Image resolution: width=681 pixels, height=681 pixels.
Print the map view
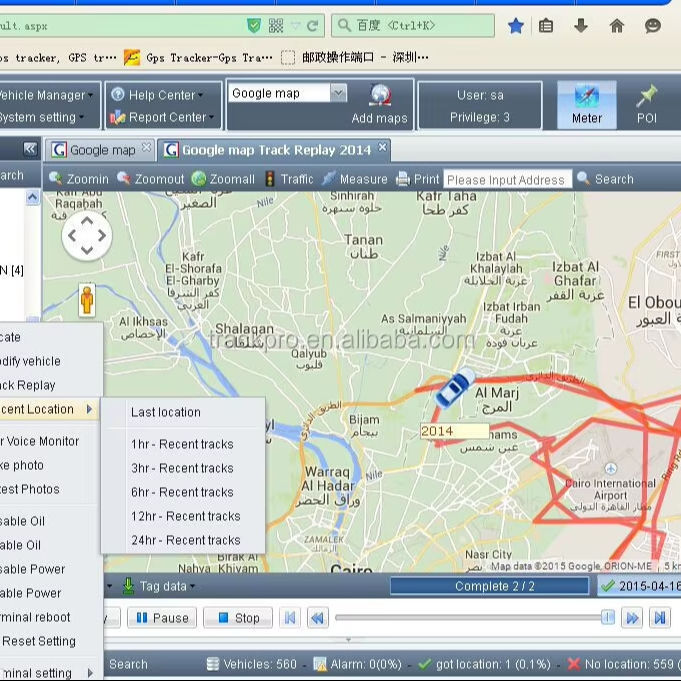(417, 179)
